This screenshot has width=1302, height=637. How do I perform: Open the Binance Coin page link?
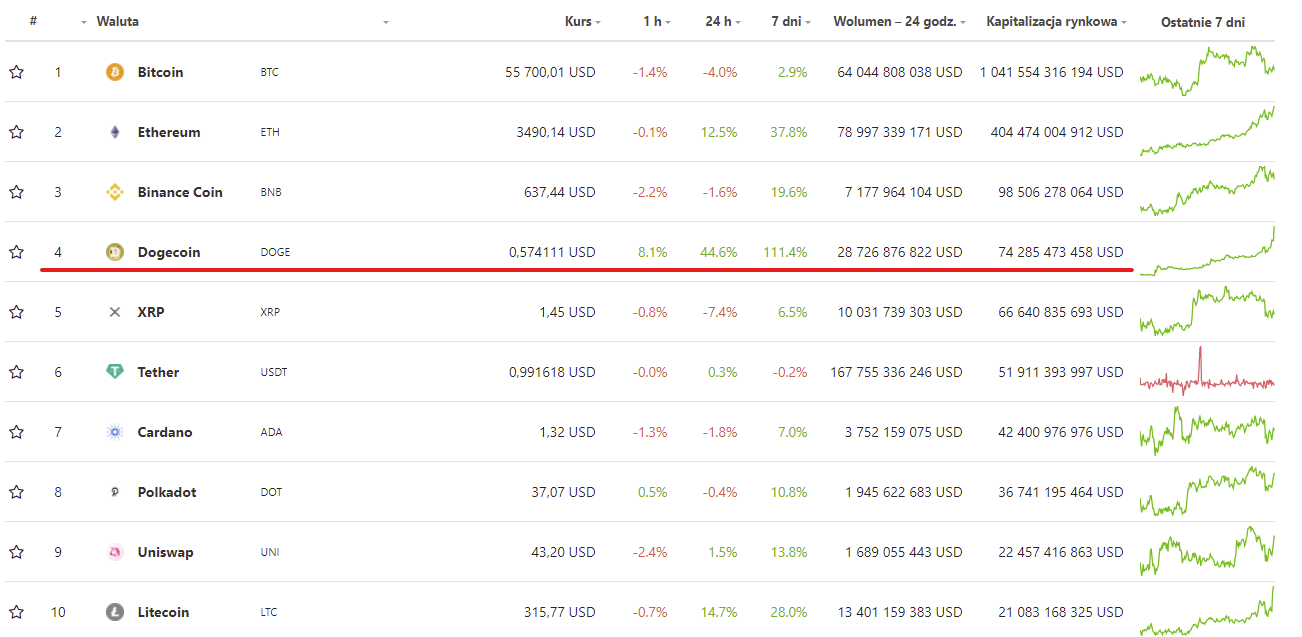(180, 192)
